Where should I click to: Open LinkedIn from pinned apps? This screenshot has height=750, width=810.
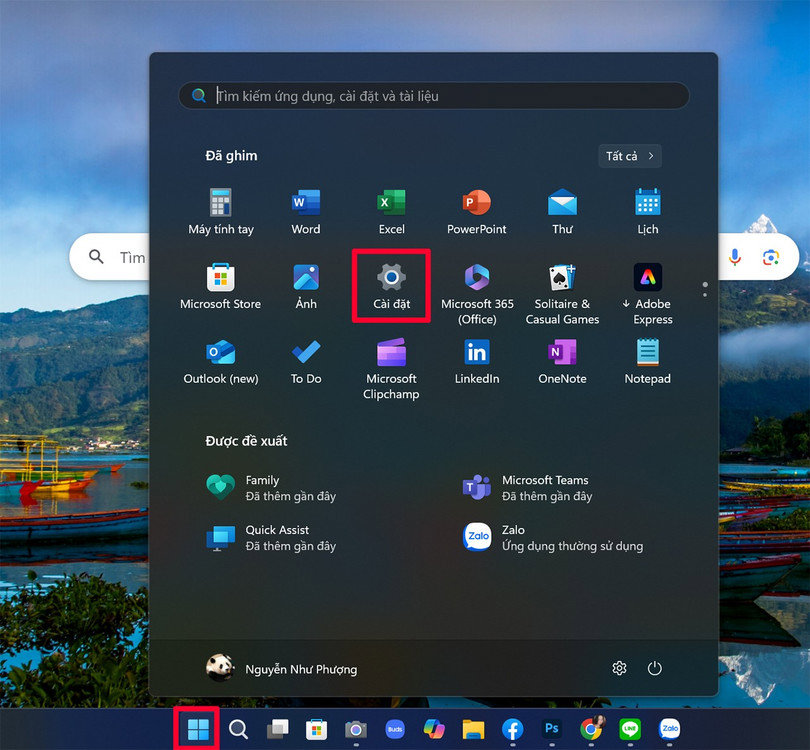point(476,355)
